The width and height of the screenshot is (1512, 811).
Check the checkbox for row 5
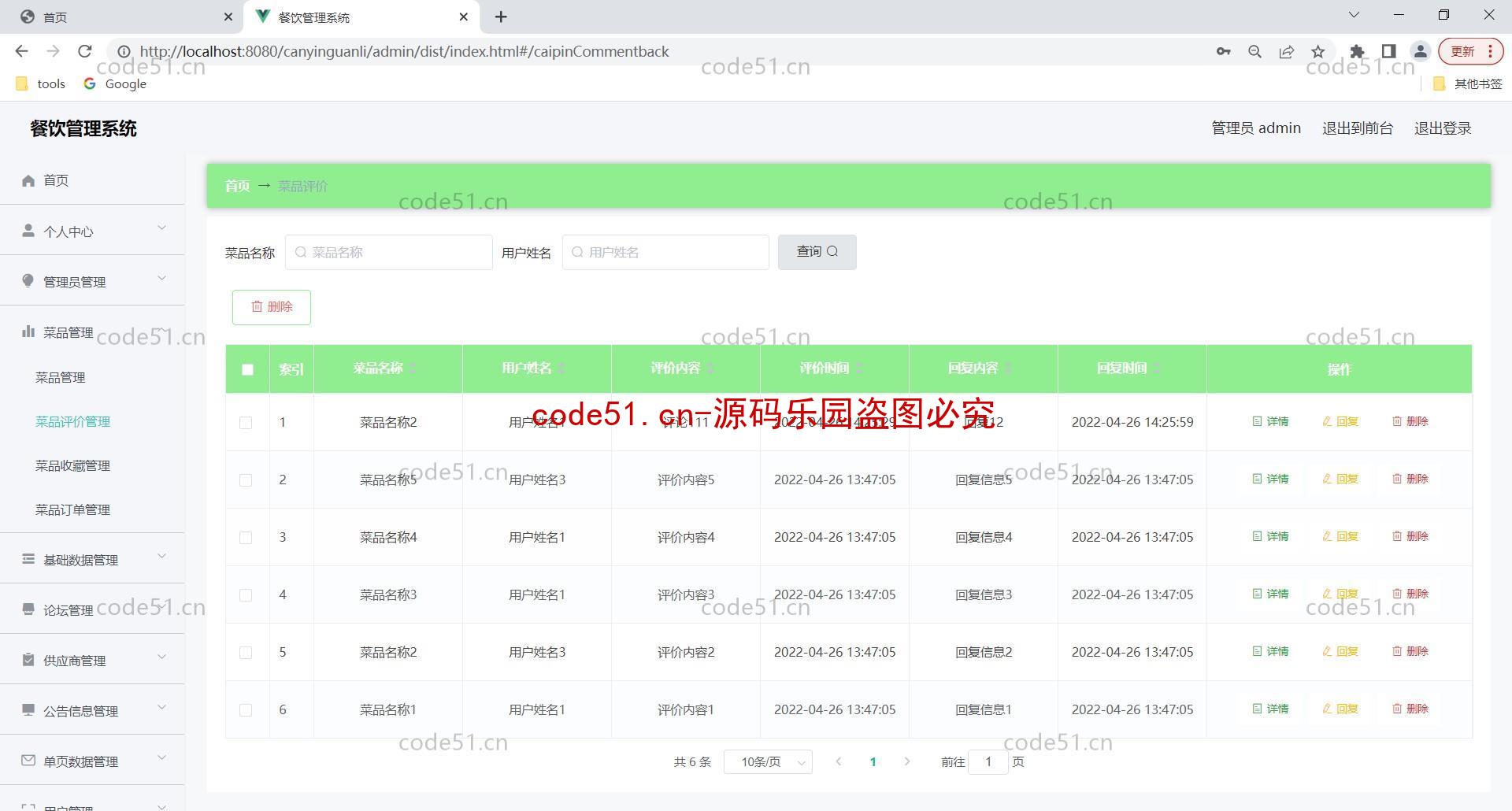pos(246,653)
